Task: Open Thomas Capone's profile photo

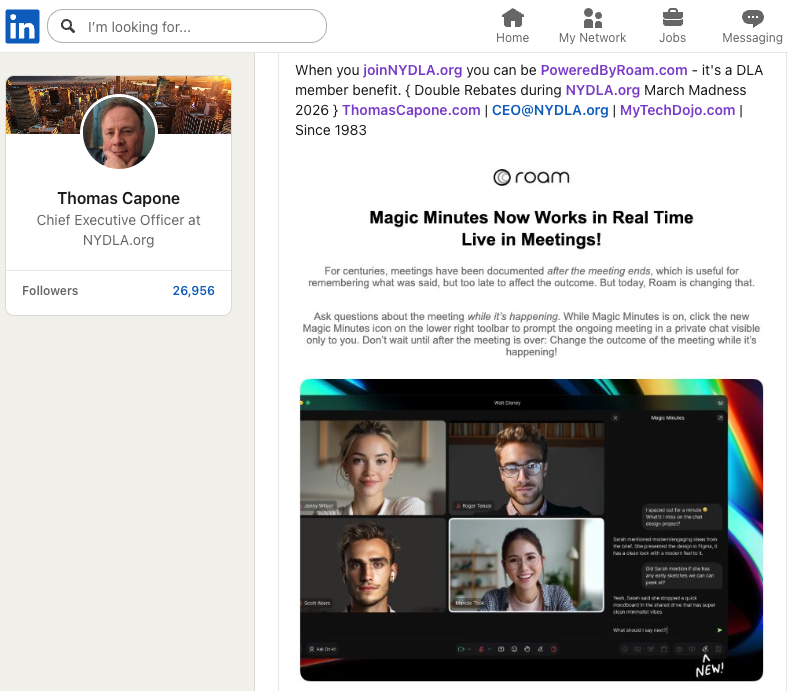Action: [119, 132]
